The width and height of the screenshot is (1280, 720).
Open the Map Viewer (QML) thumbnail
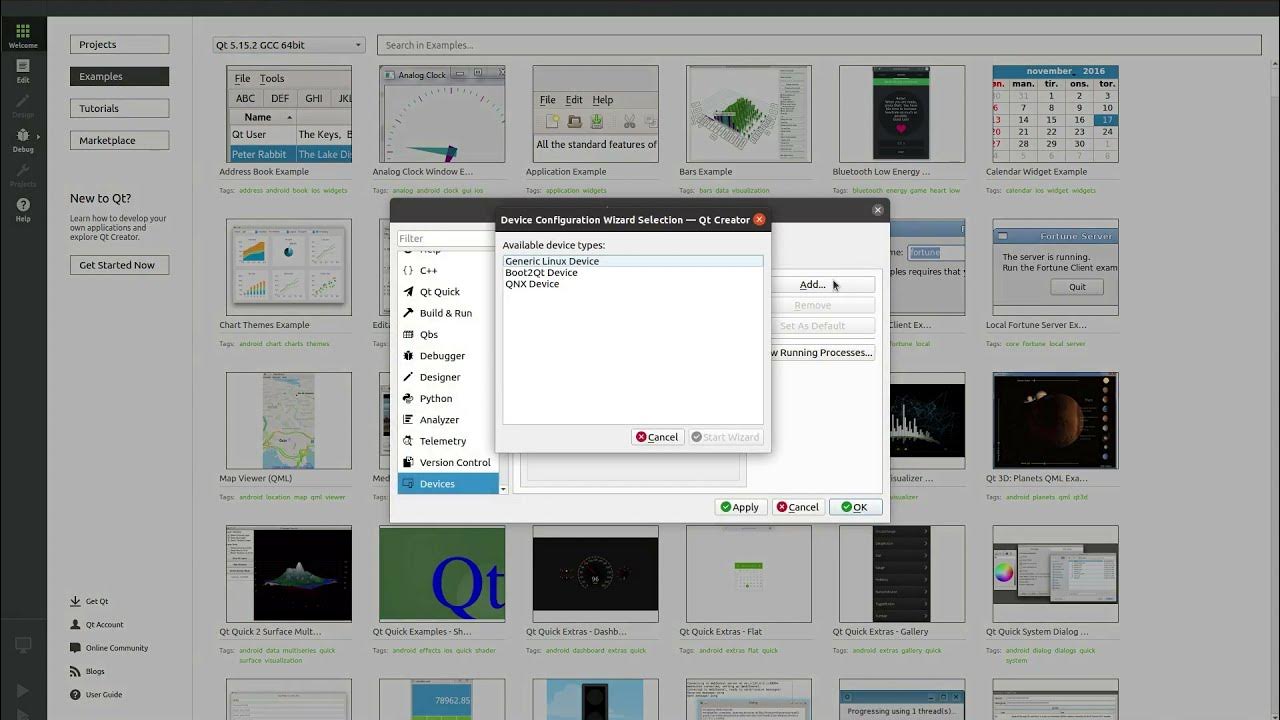[x=289, y=420]
